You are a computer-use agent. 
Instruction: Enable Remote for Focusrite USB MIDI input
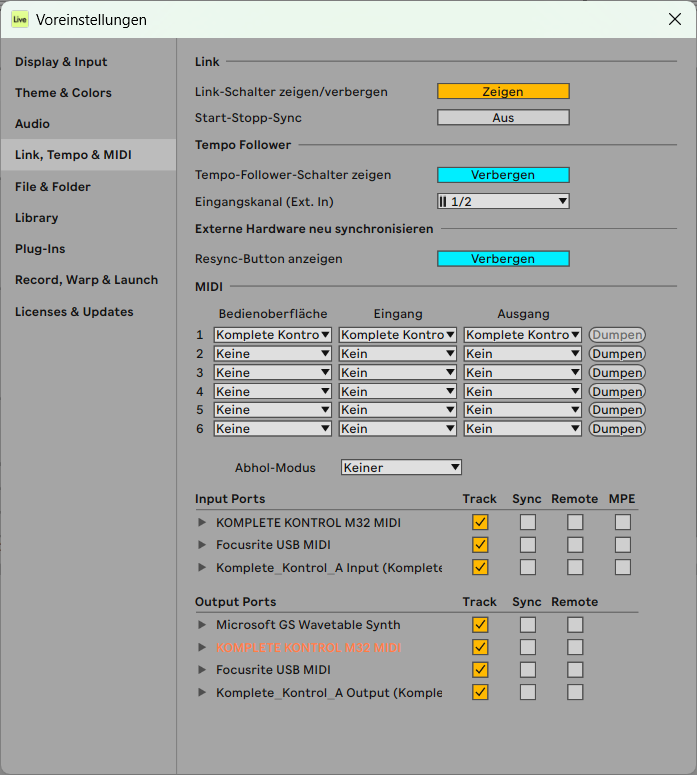click(x=575, y=545)
